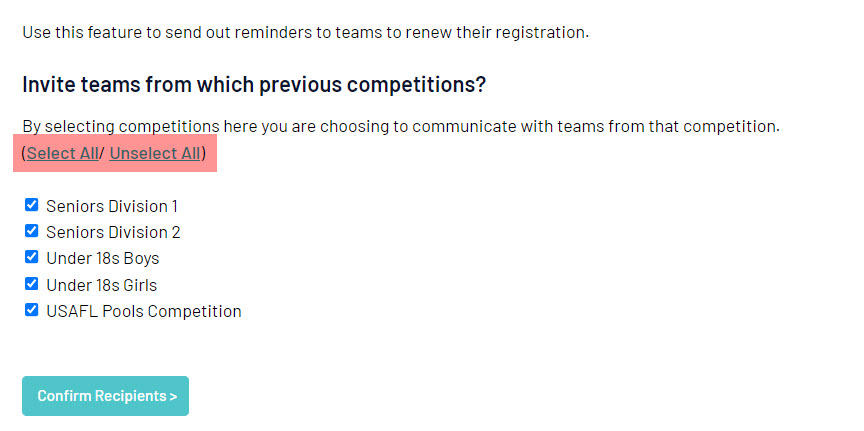This screenshot has height=431, width=864.
Task: Click the Seniors Division 2 label text
Action: [x=113, y=232]
